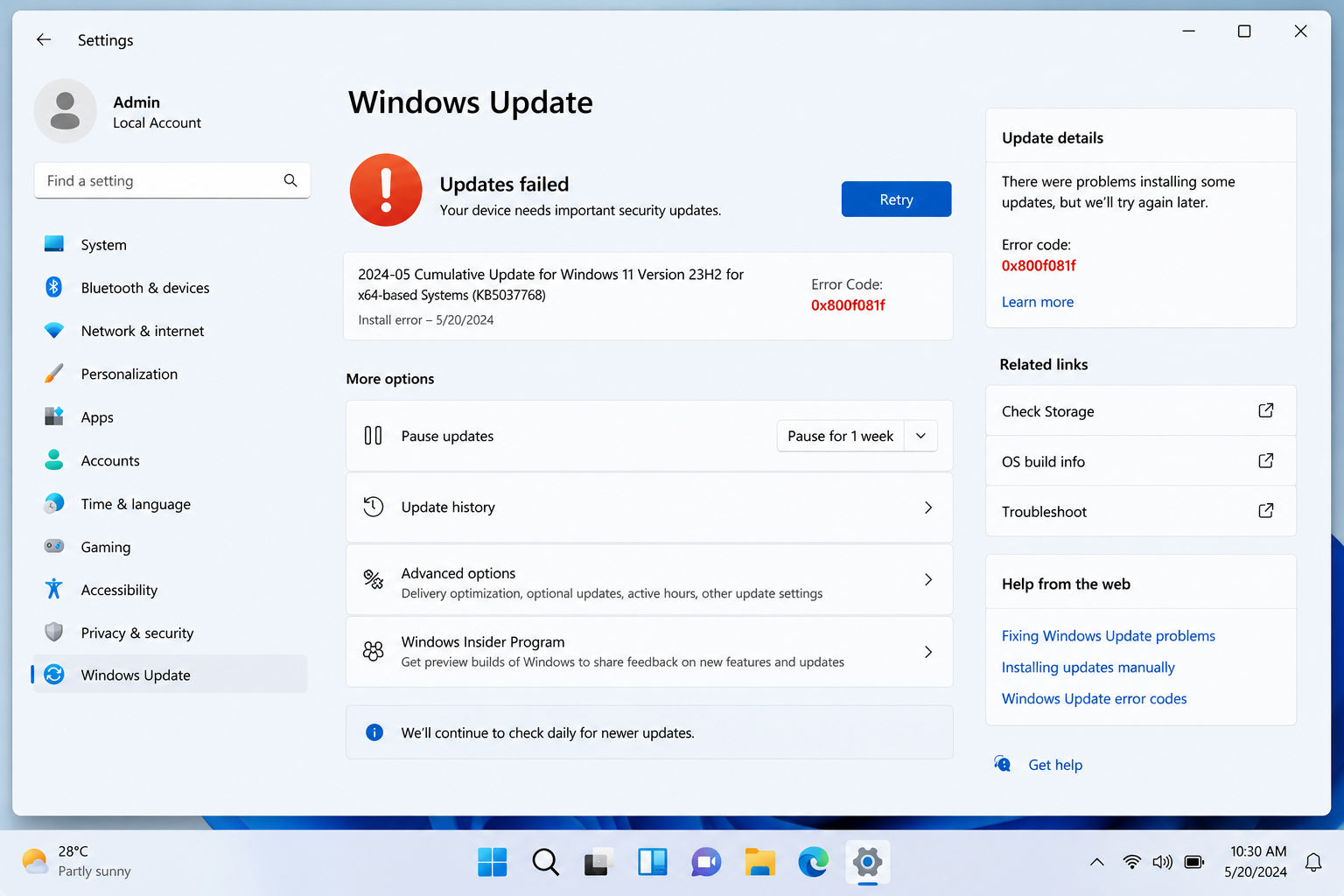Click the Get help chat icon
The image size is (1344, 896).
(1003, 764)
